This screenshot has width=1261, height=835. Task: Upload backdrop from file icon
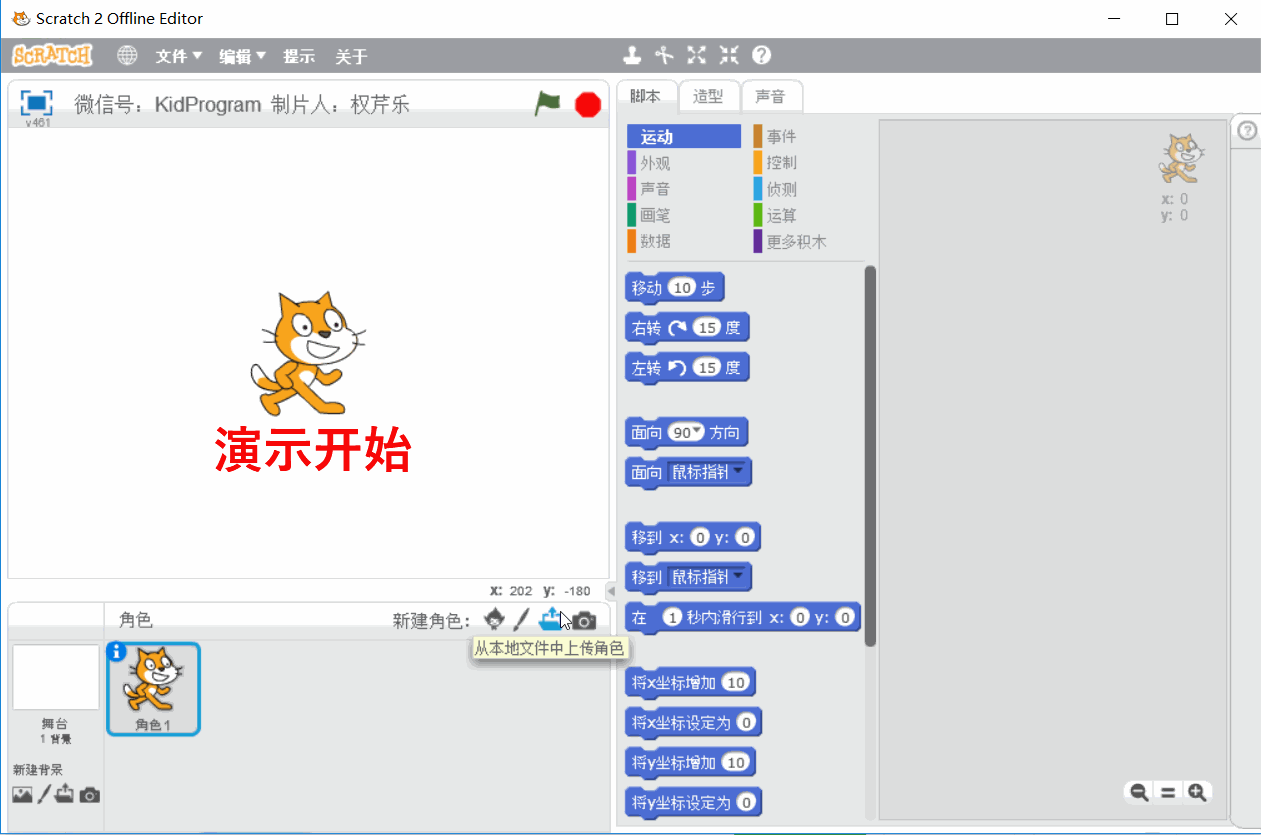[x=65, y=795]
